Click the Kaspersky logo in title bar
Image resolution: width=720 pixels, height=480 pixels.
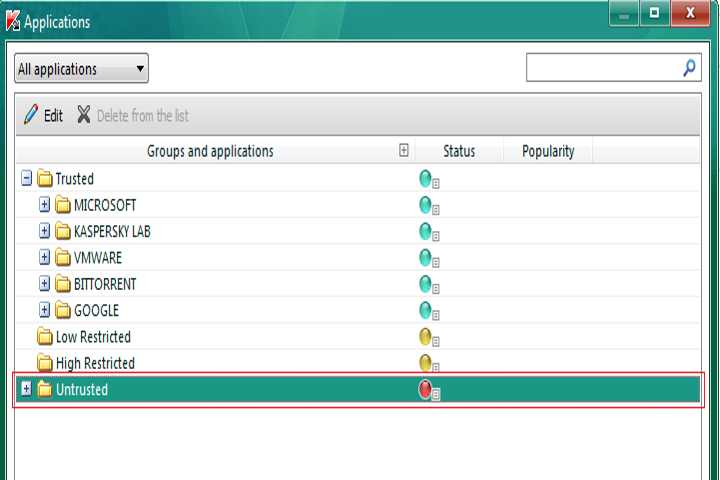click(x=13, y=20)
